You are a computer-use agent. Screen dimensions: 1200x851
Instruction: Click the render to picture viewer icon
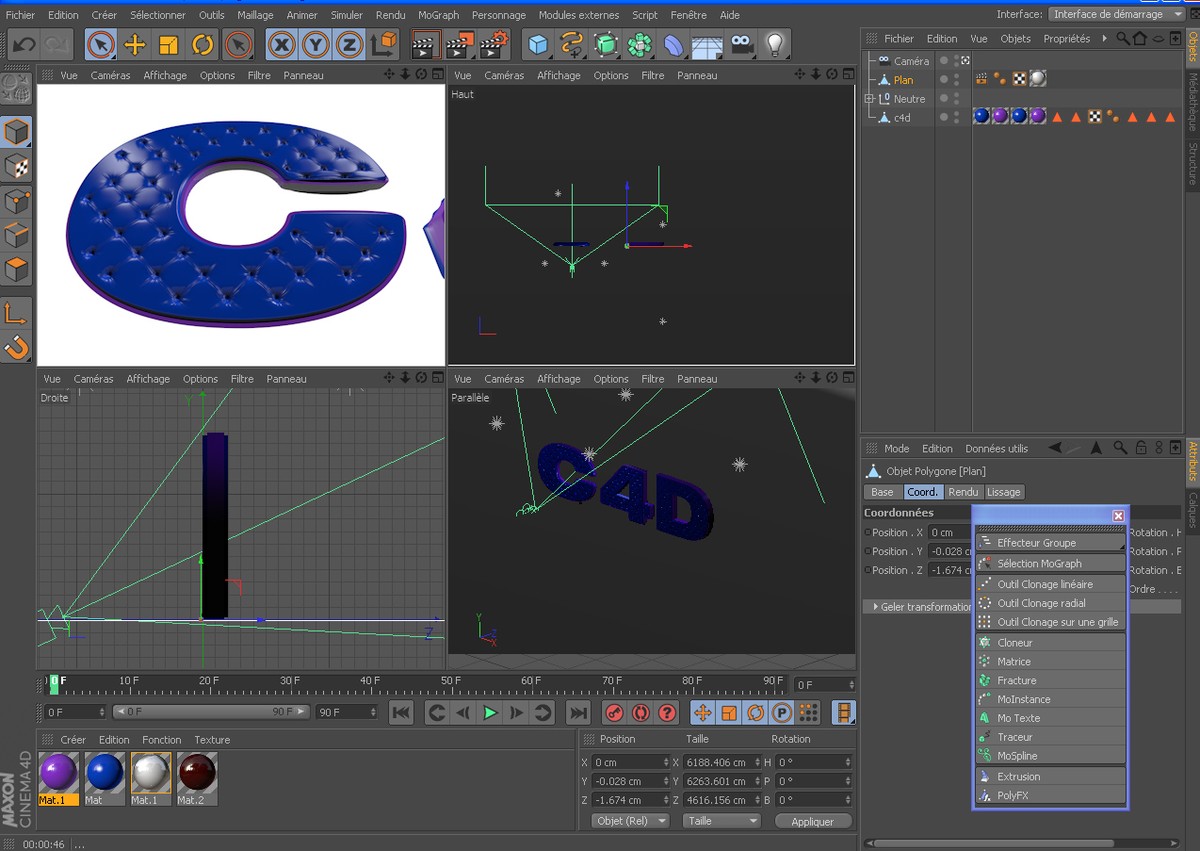pyautogui.click(x=460, y=45)
